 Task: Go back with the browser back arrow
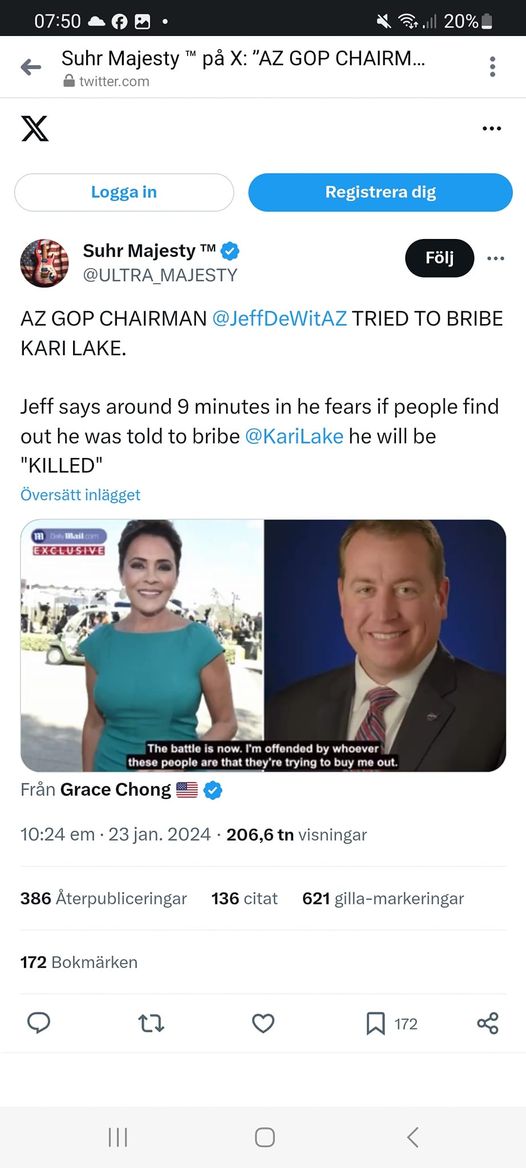coord(31,67)
